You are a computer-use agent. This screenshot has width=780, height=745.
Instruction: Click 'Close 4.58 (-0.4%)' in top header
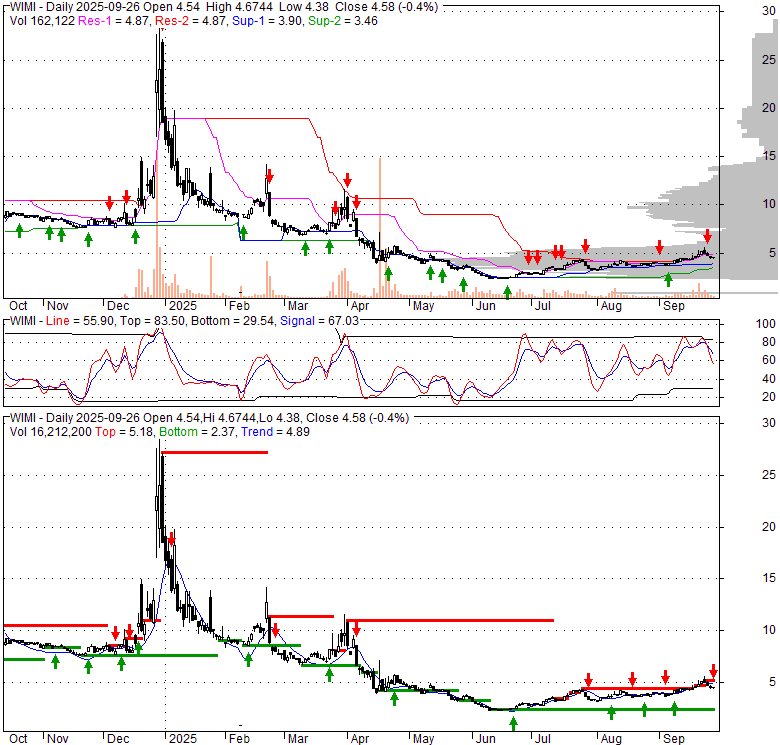[387, 7]
